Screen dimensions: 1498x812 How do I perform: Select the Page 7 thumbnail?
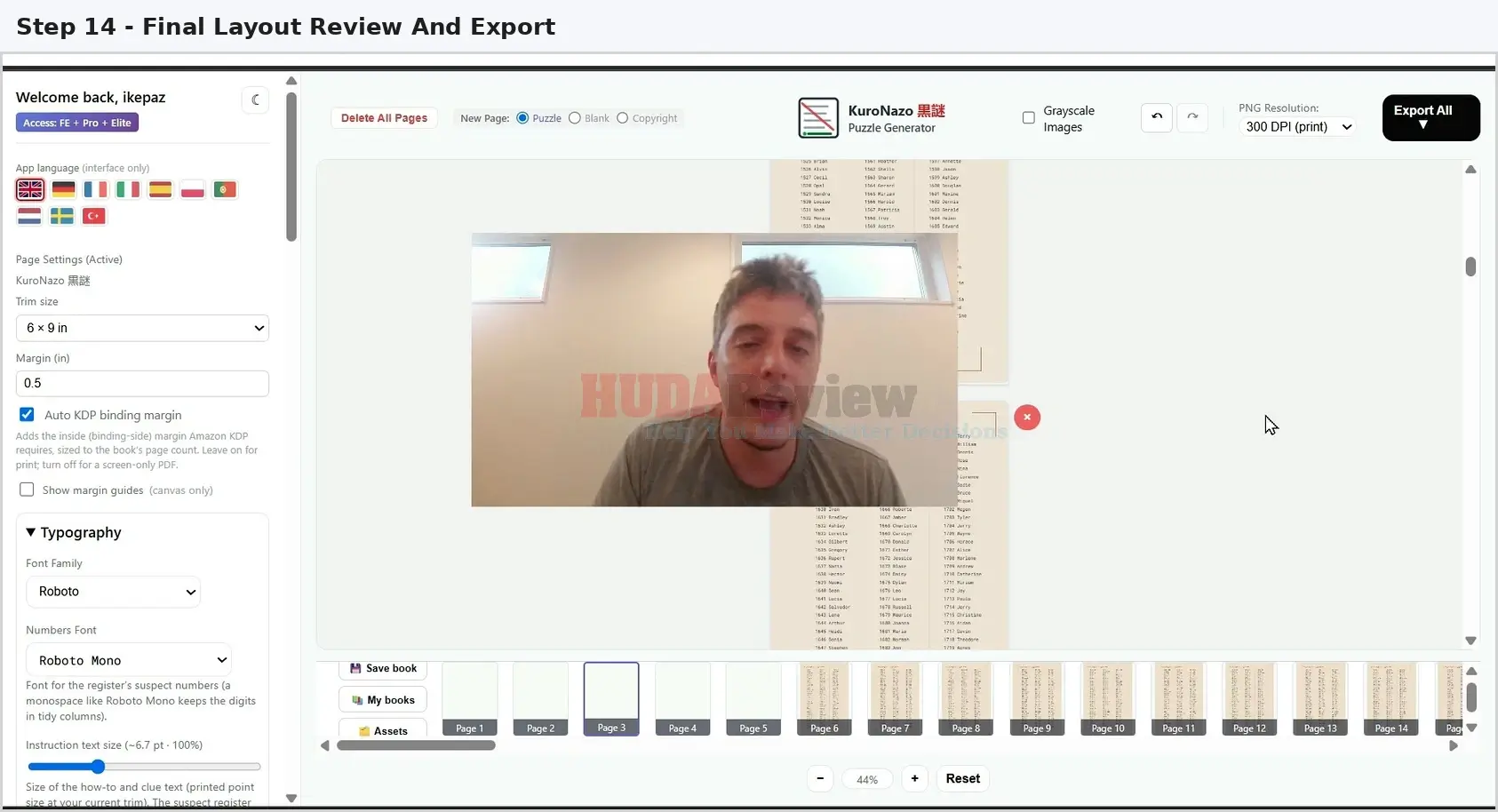[x=895, y=699]
